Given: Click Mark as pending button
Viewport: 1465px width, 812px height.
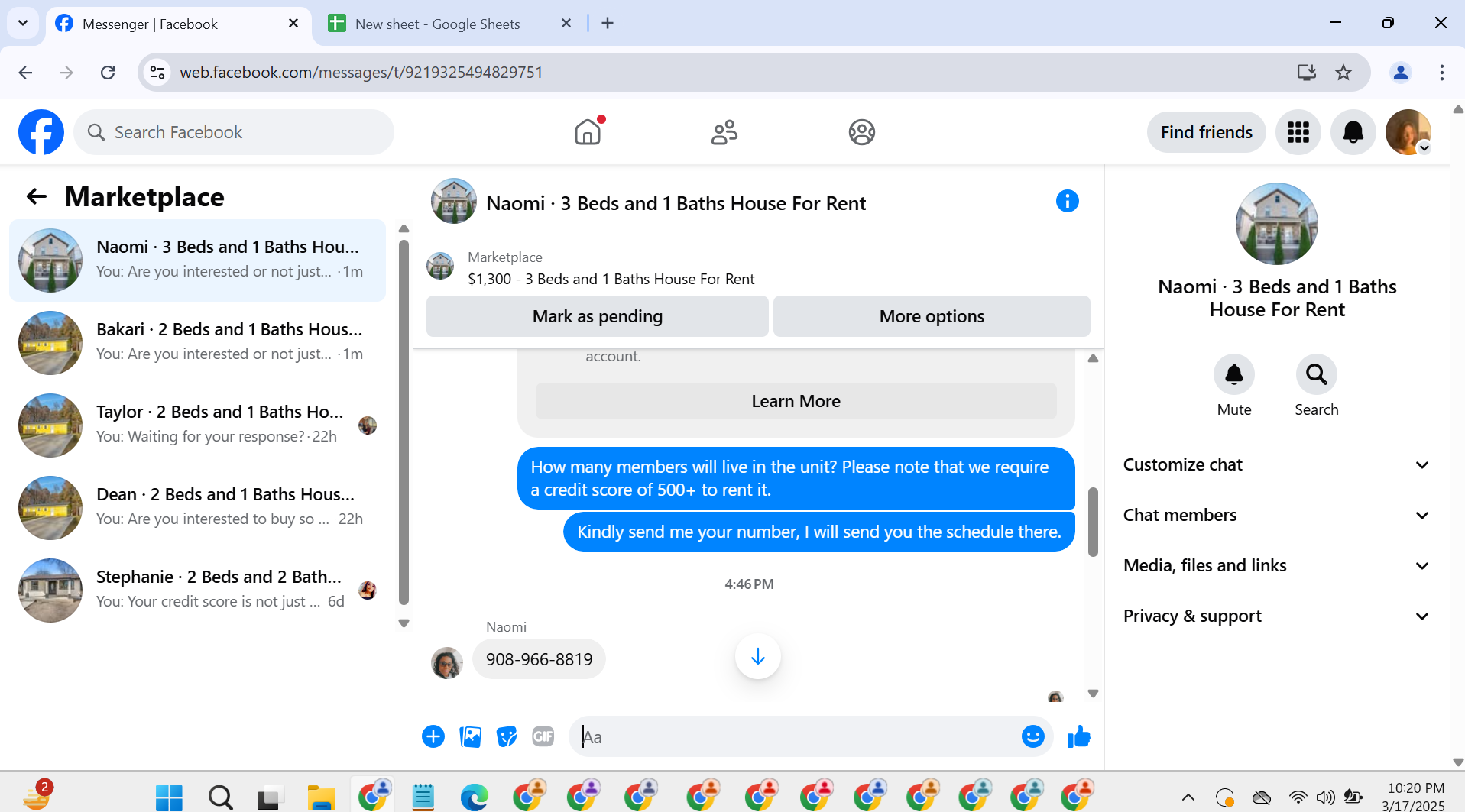Looking at the screenshot, I should tap(598, 316).
